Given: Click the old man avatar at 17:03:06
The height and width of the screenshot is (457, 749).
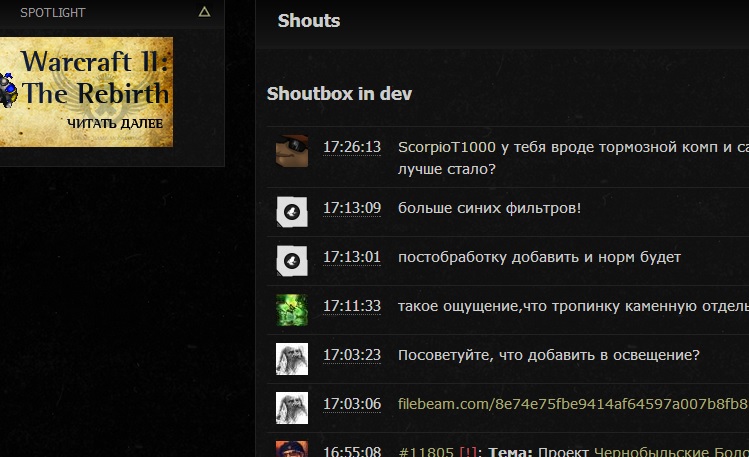Looking at the screenshot, I should click(292, 408).
